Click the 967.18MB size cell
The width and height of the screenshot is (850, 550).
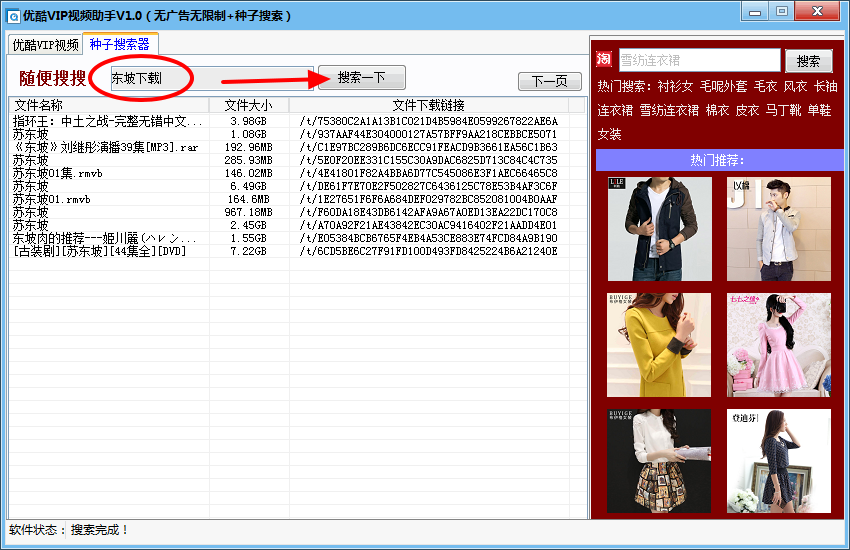(248, 212)
